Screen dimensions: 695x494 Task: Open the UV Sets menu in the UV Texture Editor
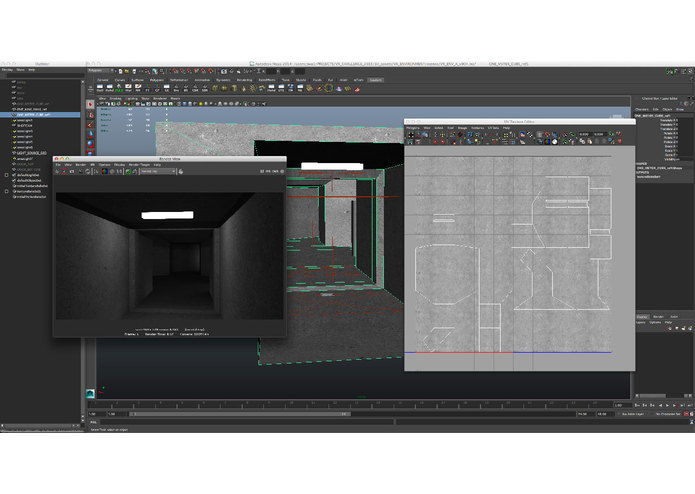coord(493,128)
